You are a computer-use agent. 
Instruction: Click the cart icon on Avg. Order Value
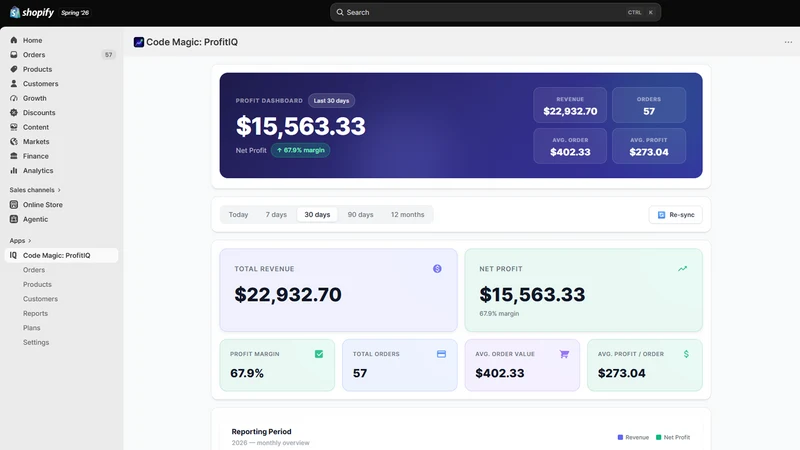(x=564, y=354)
